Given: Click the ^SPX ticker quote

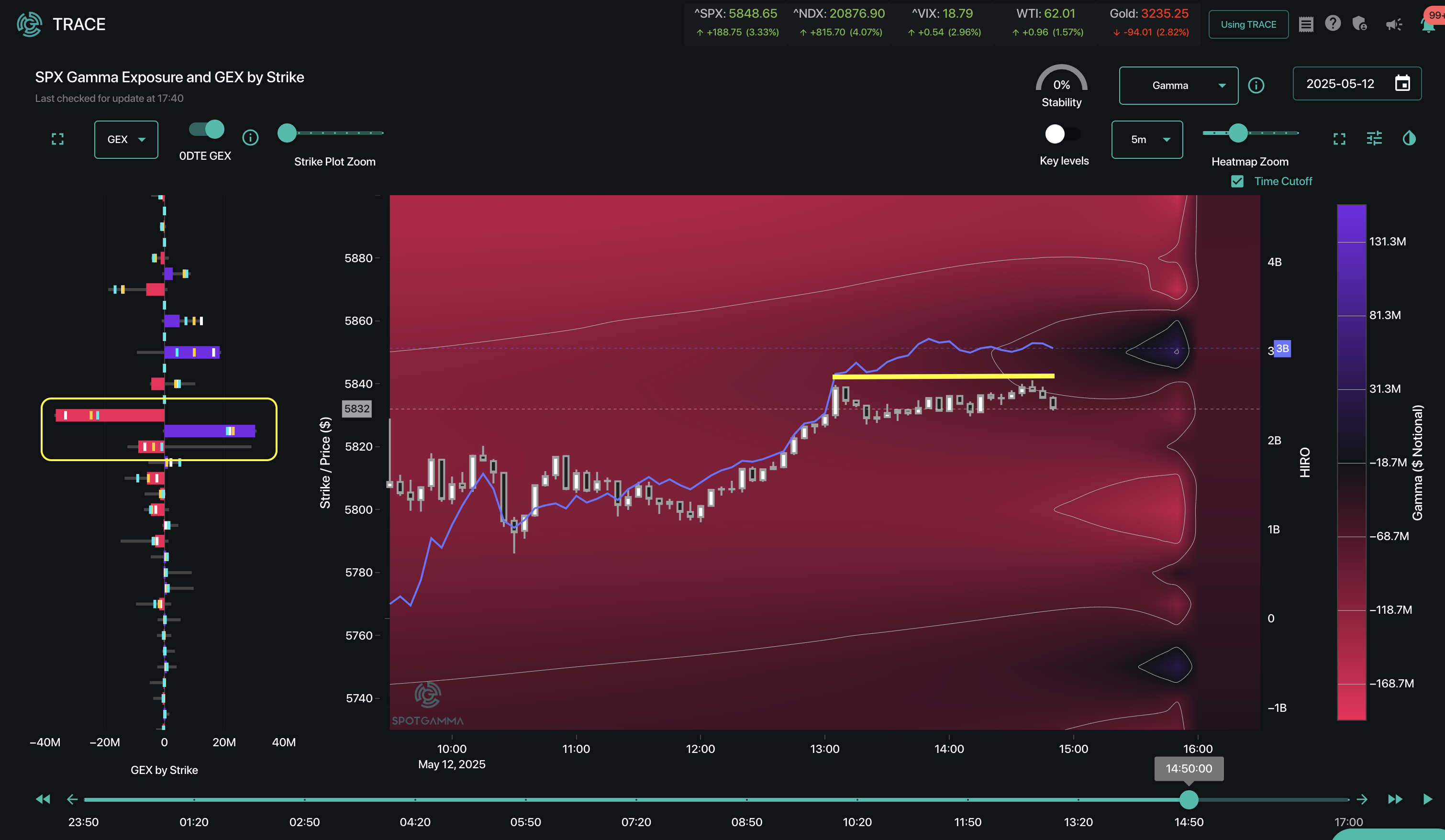Looking at the screenshot, I should click(736, 22).
